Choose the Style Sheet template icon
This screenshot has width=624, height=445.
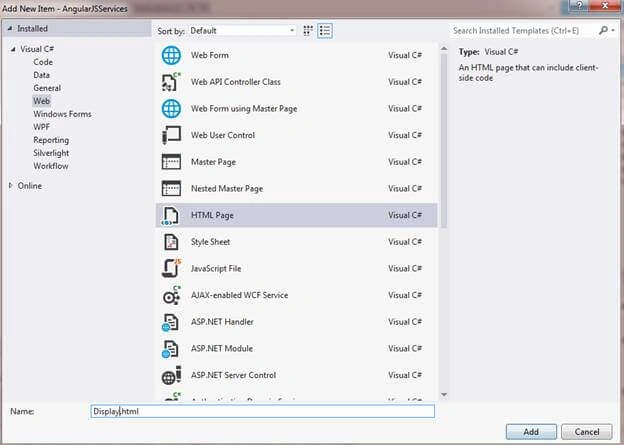click(x=171, y=242)
